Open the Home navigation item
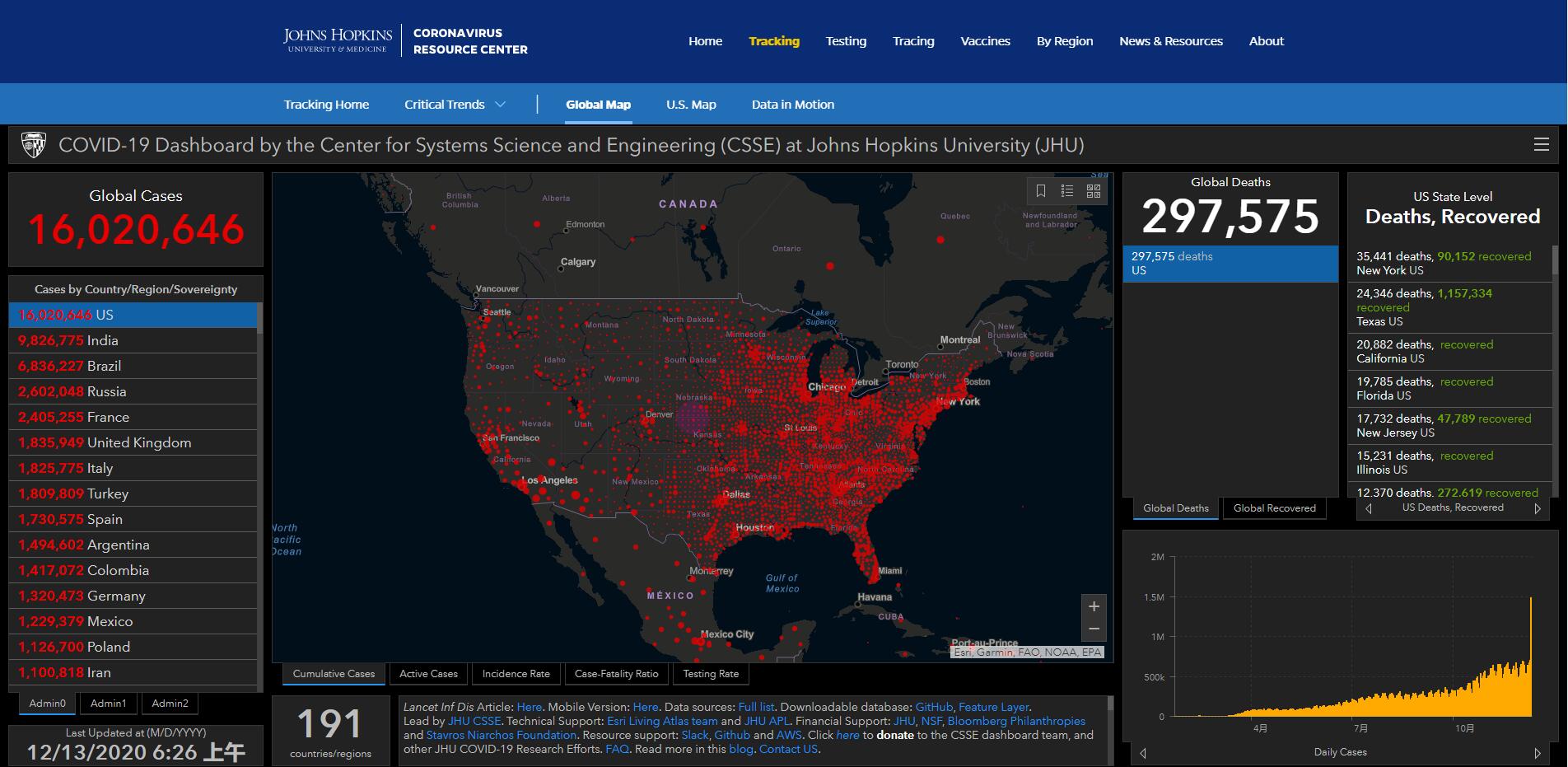This screenshot has height=767, width=1568. (x=706, y=41)
